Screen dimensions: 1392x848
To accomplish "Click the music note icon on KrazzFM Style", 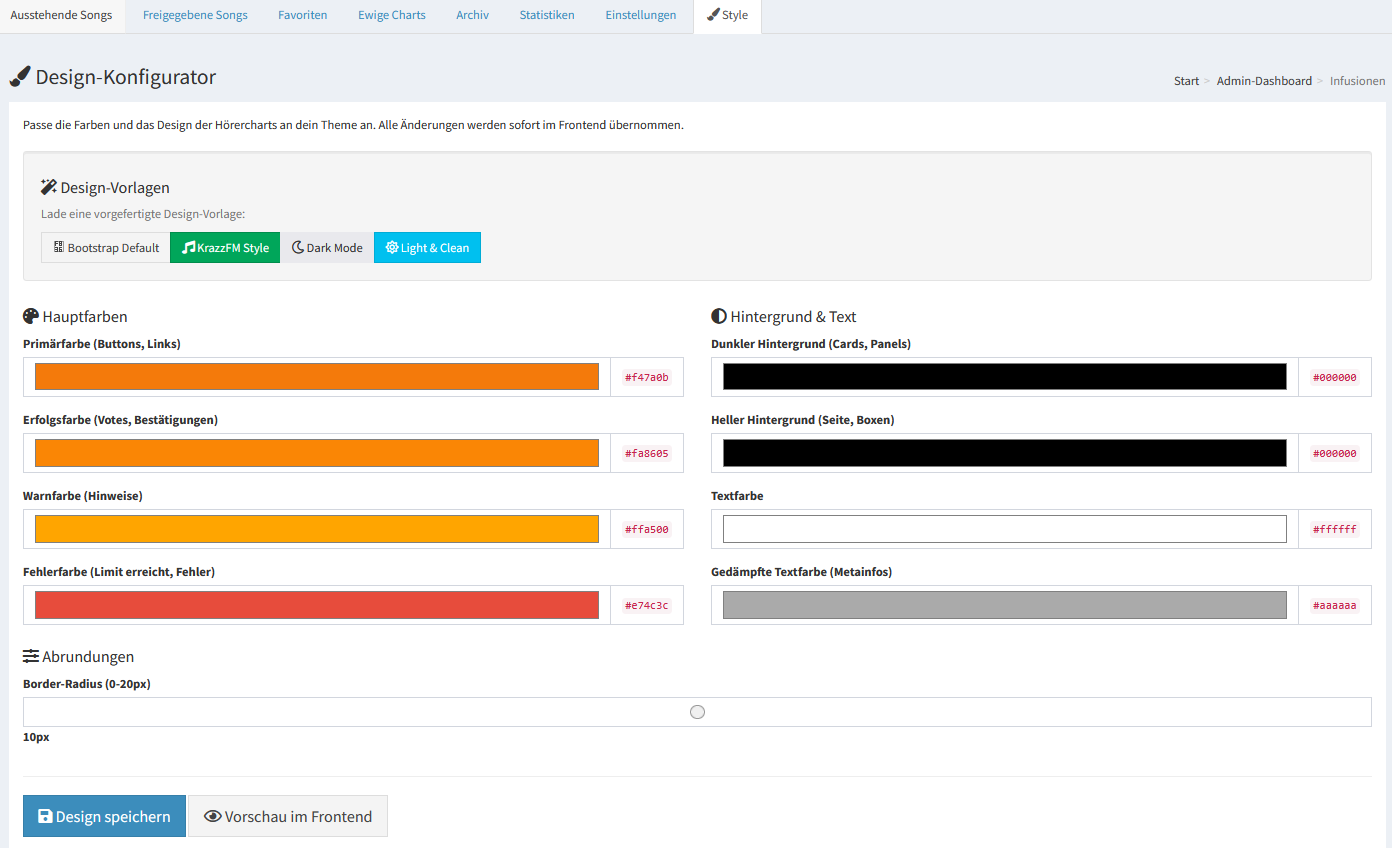I will tap(188, 248).
